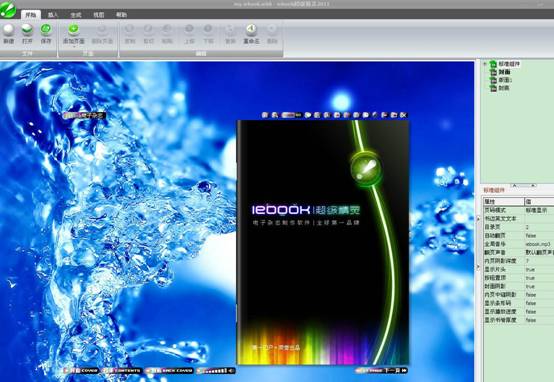Click the close icon on the book toolbar strip

click(404, 115)
